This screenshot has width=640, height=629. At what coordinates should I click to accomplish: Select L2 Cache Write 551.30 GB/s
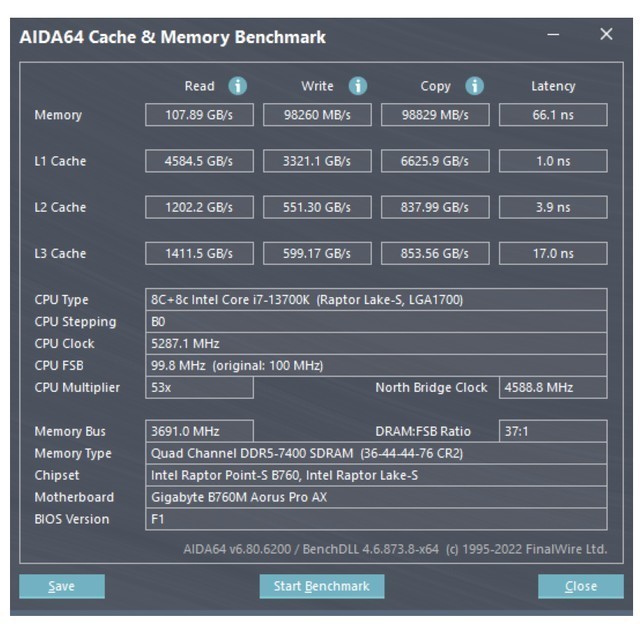pos(317,207)
